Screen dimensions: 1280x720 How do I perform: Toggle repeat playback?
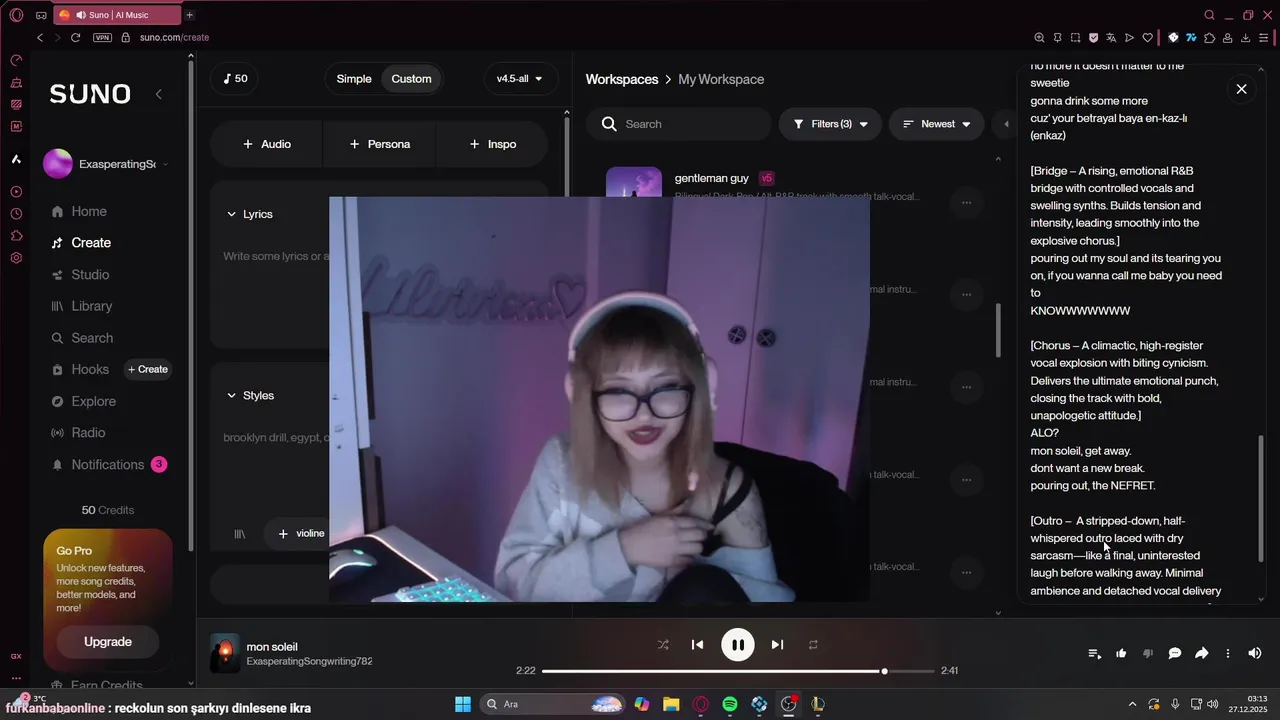[813, 645]
